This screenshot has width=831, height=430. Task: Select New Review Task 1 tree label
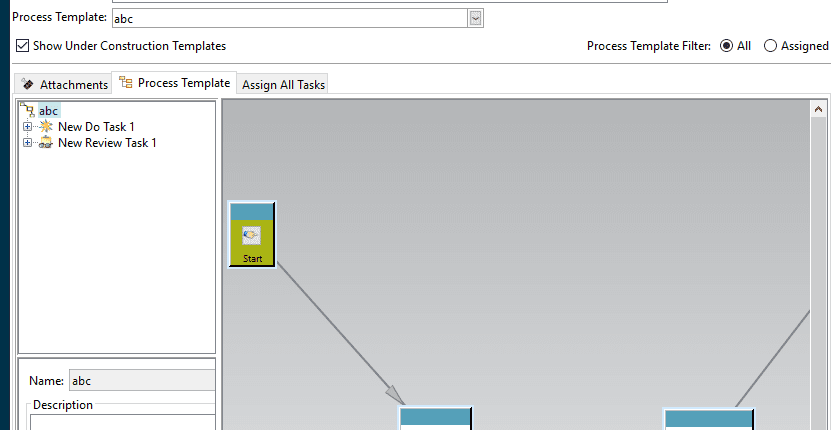pos(107,143)
